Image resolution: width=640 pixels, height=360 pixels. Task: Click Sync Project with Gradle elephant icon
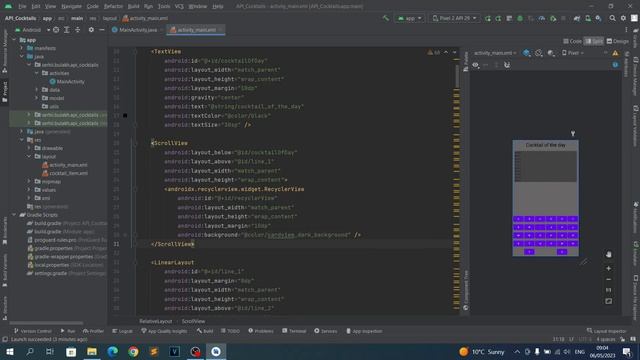pos(577,18)
